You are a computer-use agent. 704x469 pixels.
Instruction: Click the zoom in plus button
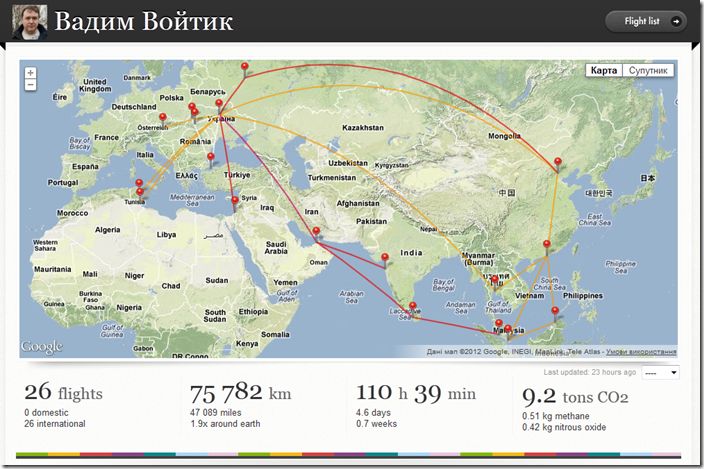point(30,73)
